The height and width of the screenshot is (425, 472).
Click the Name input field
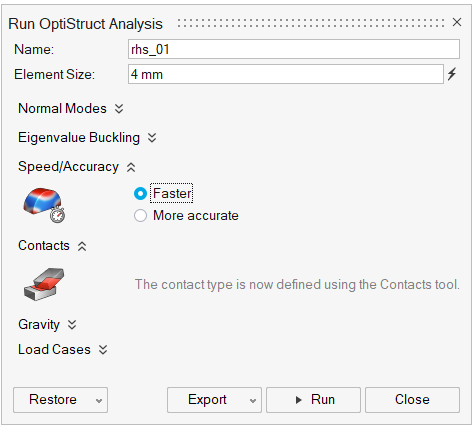tap(294, 49)
